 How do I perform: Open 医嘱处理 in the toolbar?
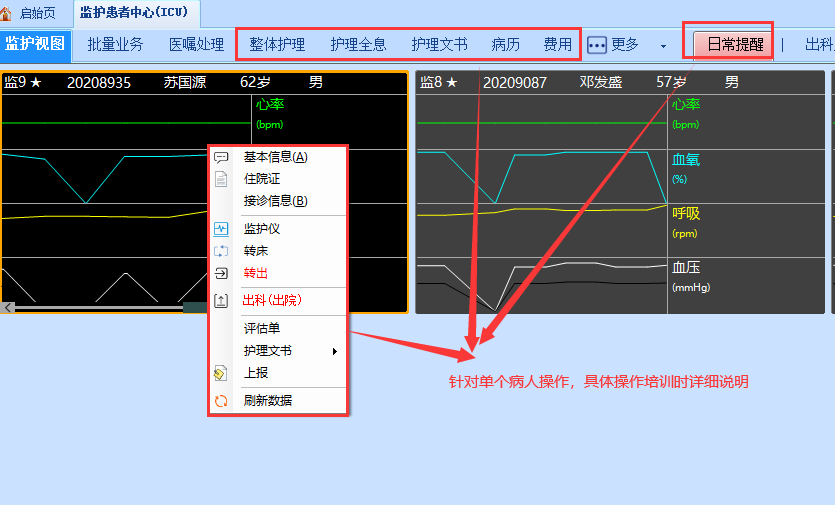(197, 44)
